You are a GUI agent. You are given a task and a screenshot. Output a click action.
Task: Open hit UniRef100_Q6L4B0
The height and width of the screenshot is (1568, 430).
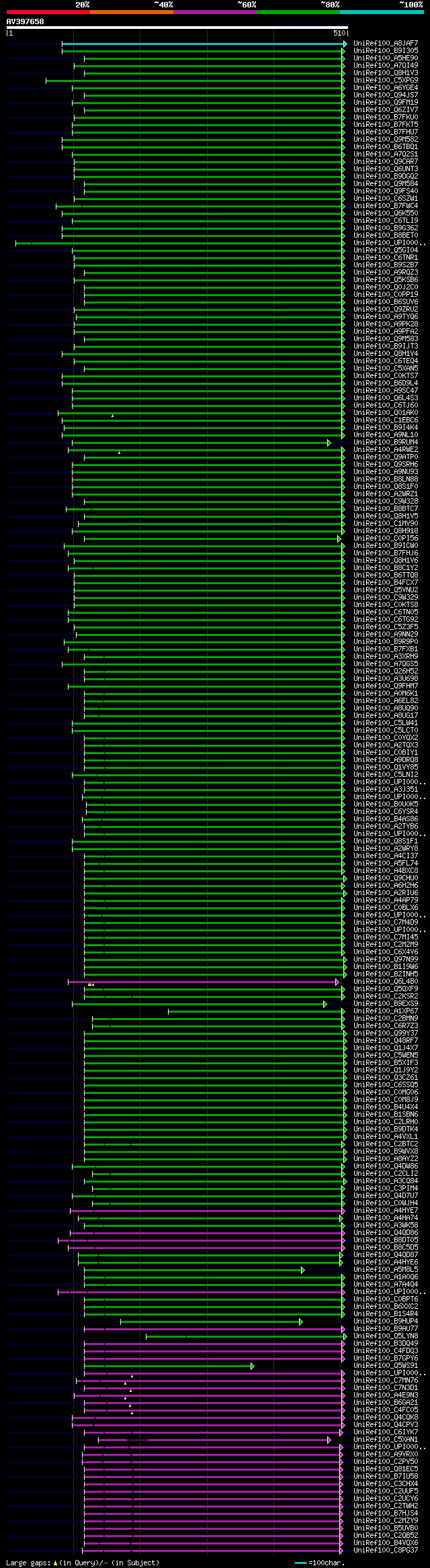pyautogui.click(x=386, y=982)
